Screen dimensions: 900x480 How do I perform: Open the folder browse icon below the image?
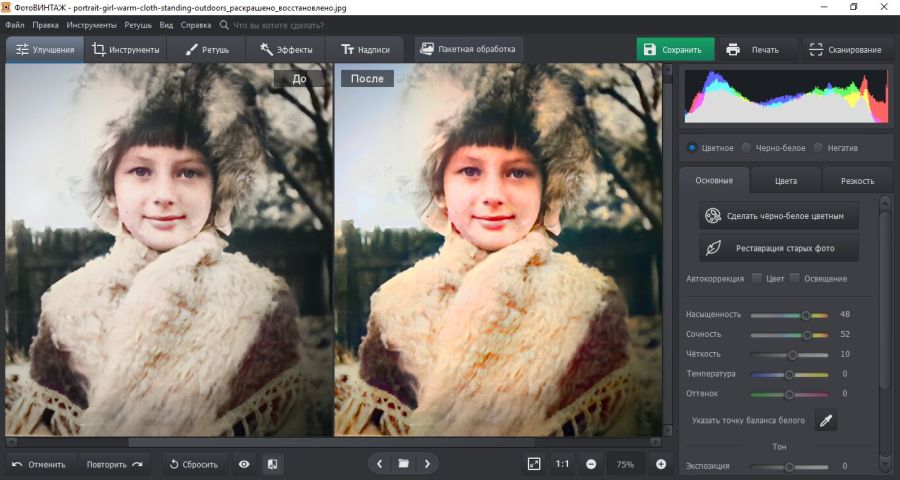click(403, 464)
